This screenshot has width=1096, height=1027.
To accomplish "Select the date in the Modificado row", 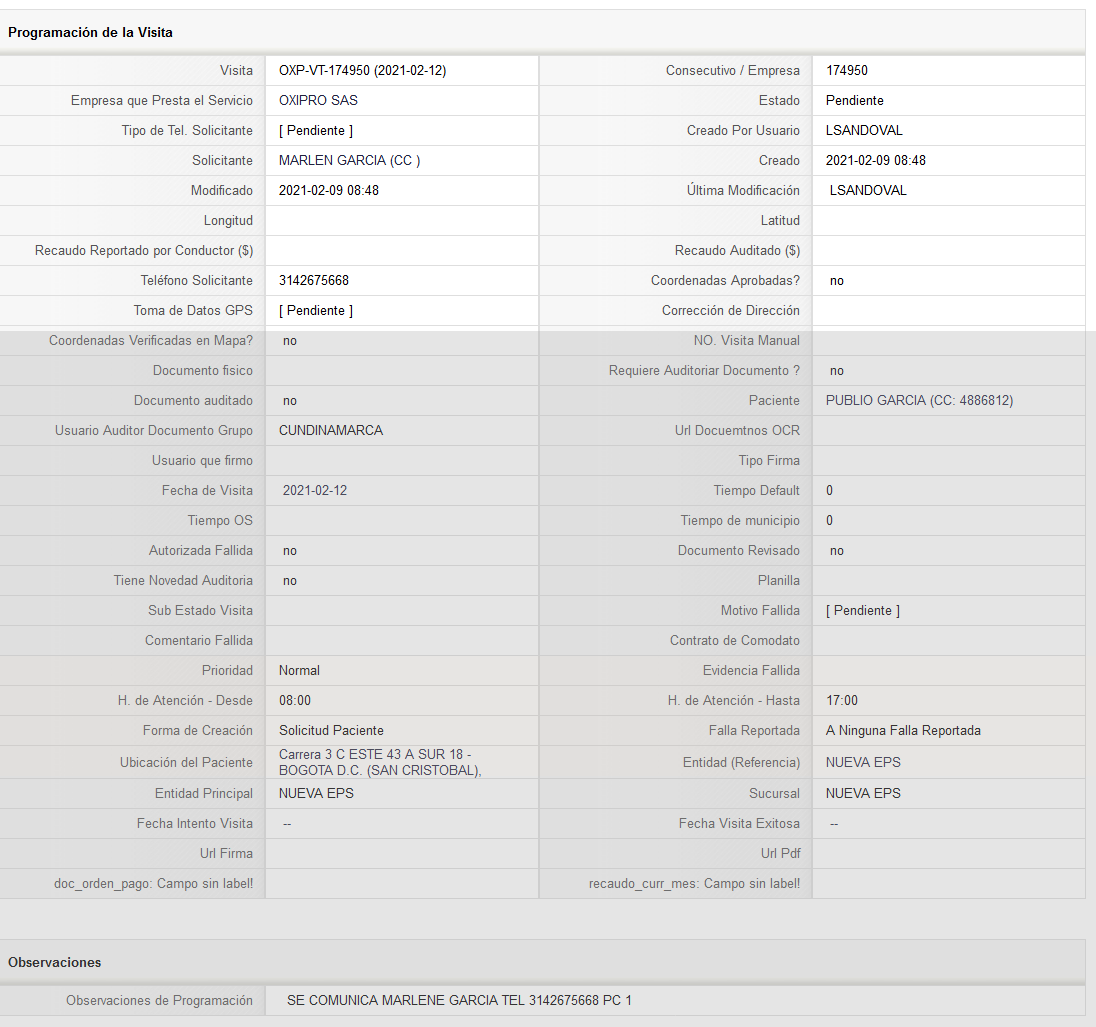I will pyautogui.click(x=329, y=191).
